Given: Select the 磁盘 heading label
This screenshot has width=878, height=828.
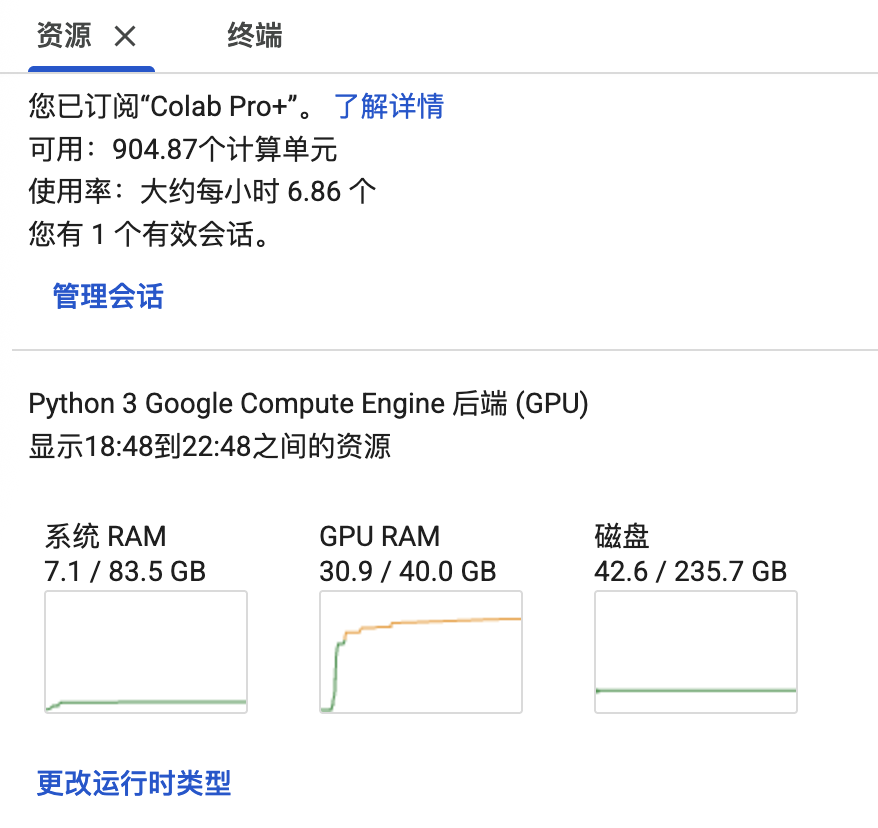Looking at the screenshot, I should 622,536.
